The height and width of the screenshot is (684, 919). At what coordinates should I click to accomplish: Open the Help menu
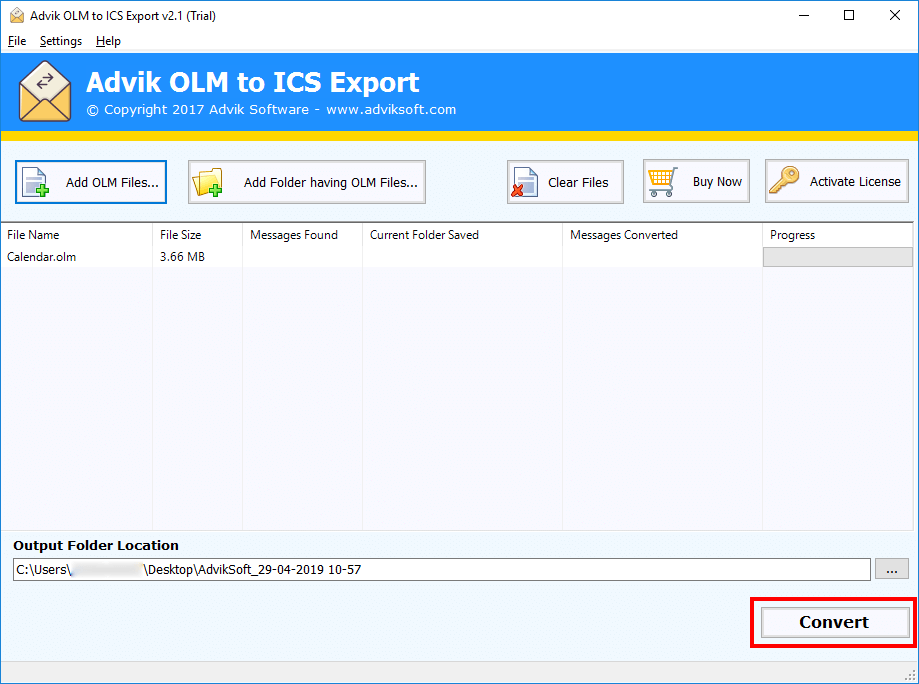pyautogui.click(x=108, y=41)
